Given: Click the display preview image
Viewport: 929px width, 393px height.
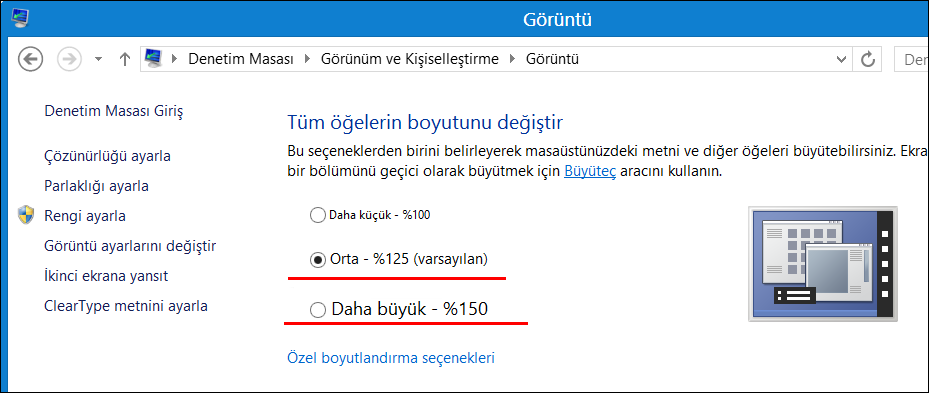Looking at the screenshot, I should coord(823,264).
